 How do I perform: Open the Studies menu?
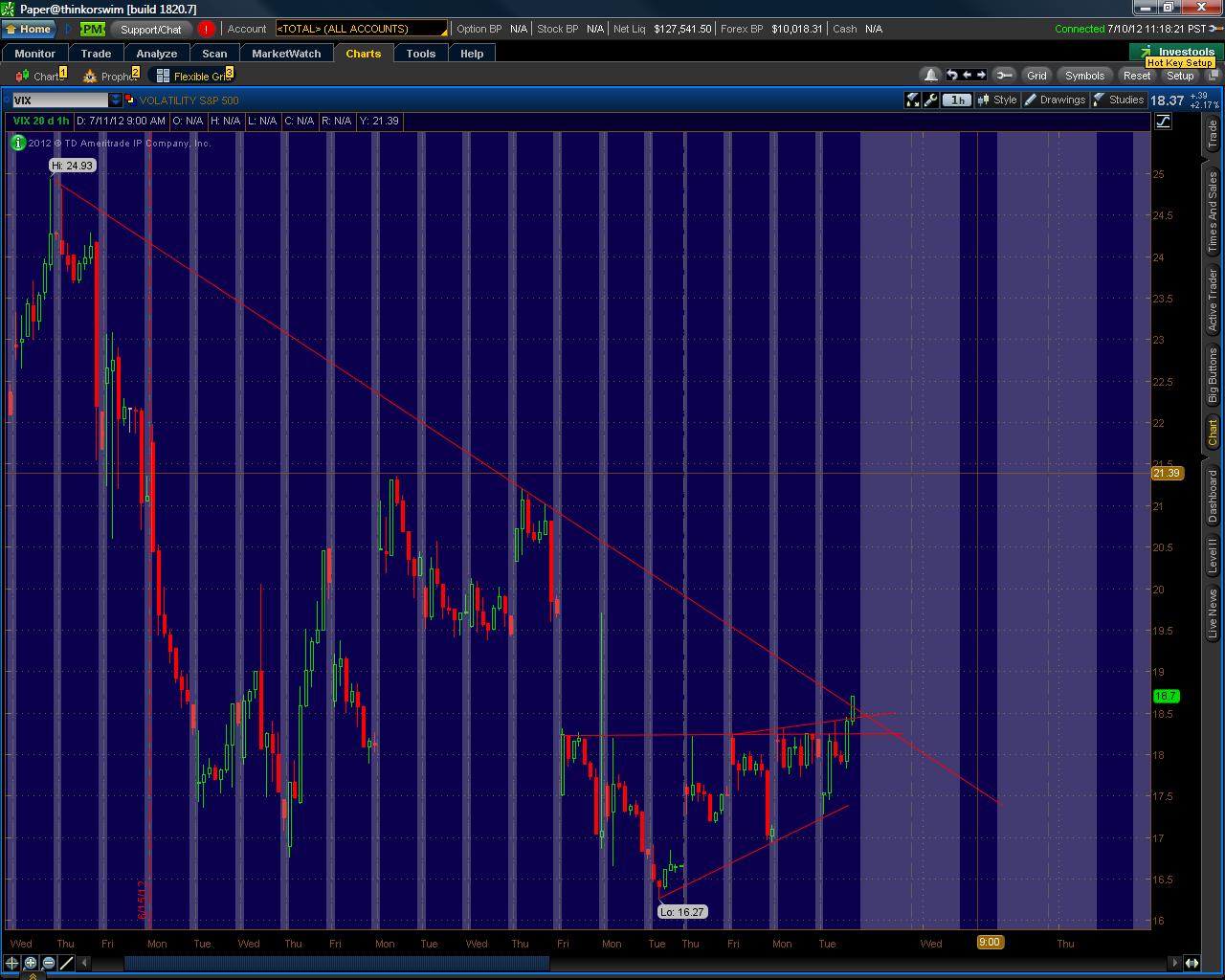tap(1118, 100)
